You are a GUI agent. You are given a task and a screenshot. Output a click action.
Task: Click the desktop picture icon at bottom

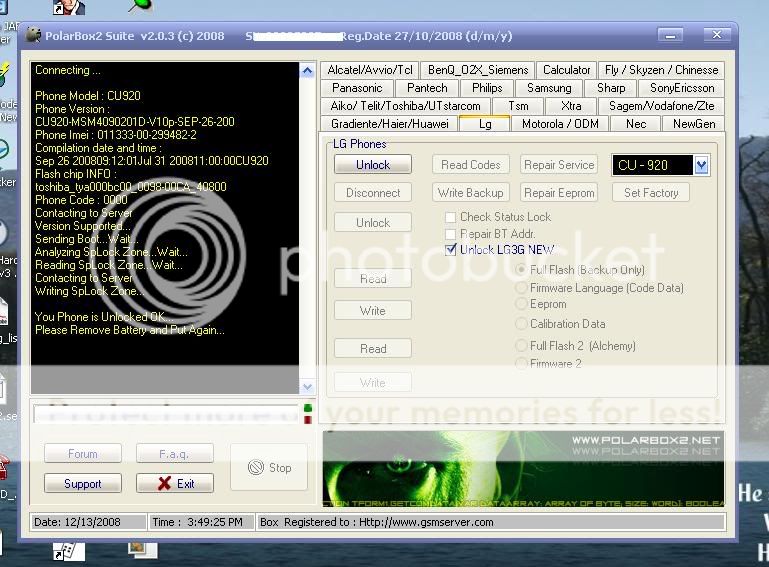coord(142,549)
